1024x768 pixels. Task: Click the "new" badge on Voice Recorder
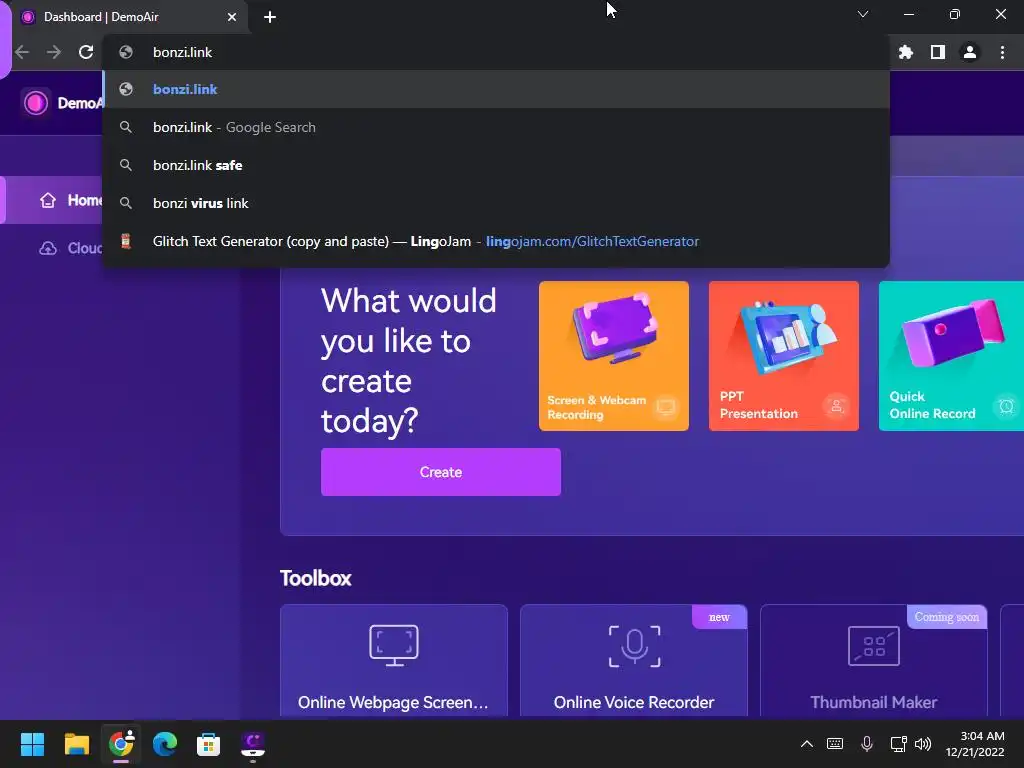point(720,617)
